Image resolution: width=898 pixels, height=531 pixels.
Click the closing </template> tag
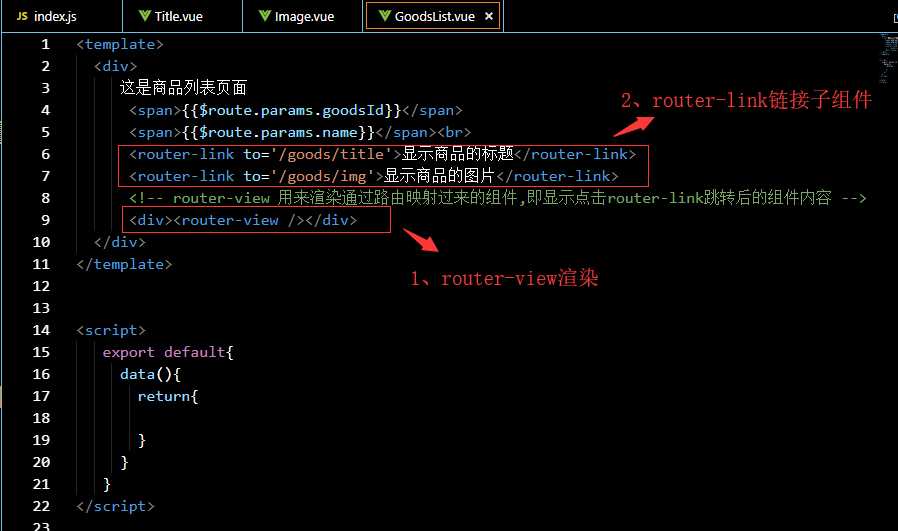[x=124, y=264]
